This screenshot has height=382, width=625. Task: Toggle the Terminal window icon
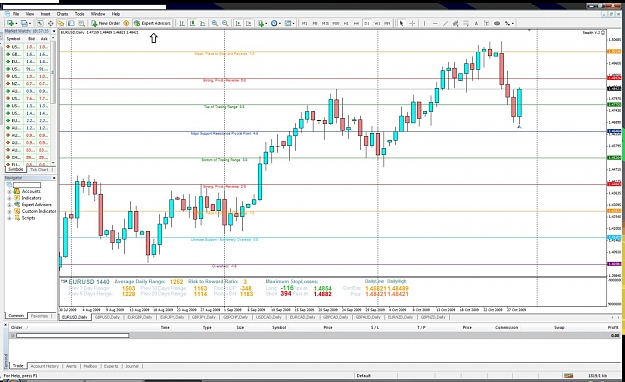point(71,23)
